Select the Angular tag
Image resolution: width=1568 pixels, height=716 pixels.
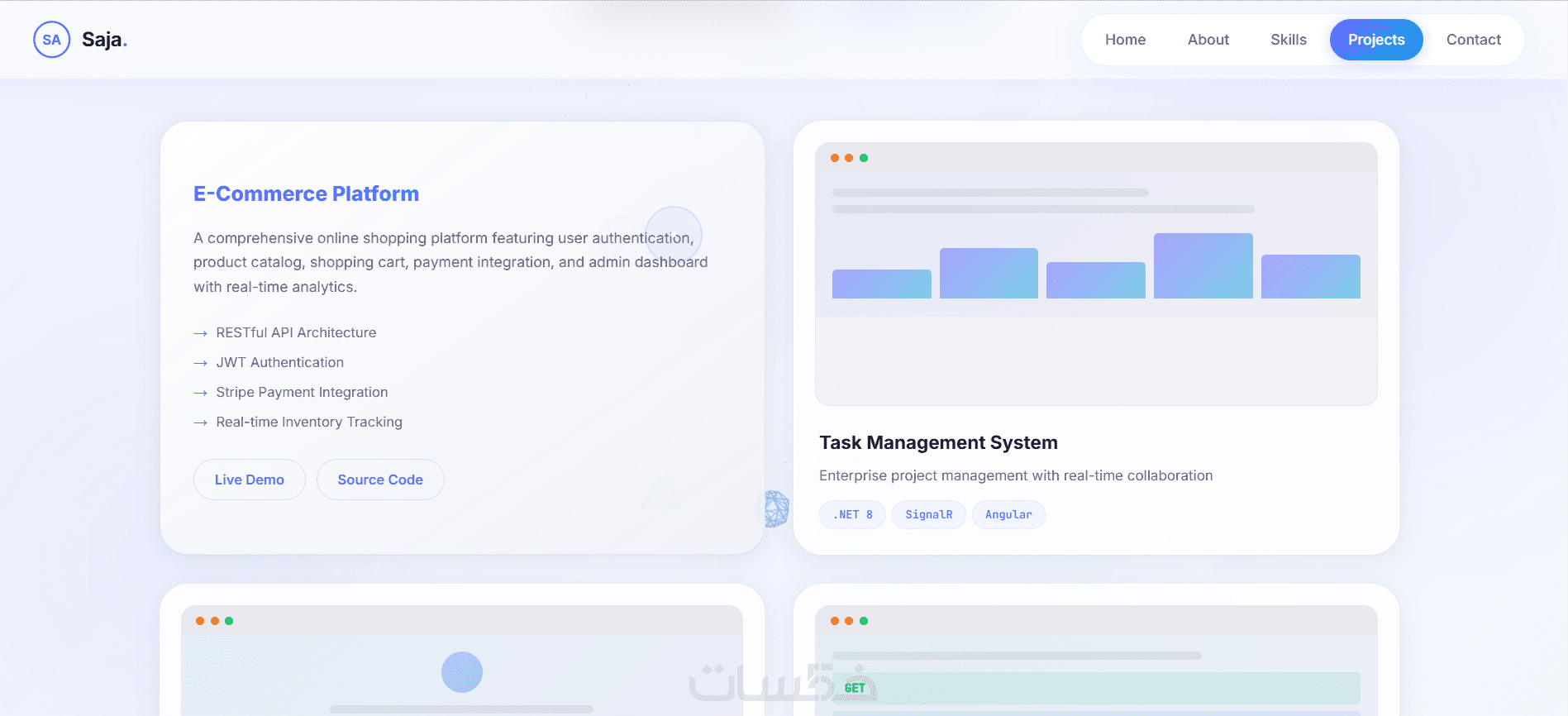tap(1008, 514)
